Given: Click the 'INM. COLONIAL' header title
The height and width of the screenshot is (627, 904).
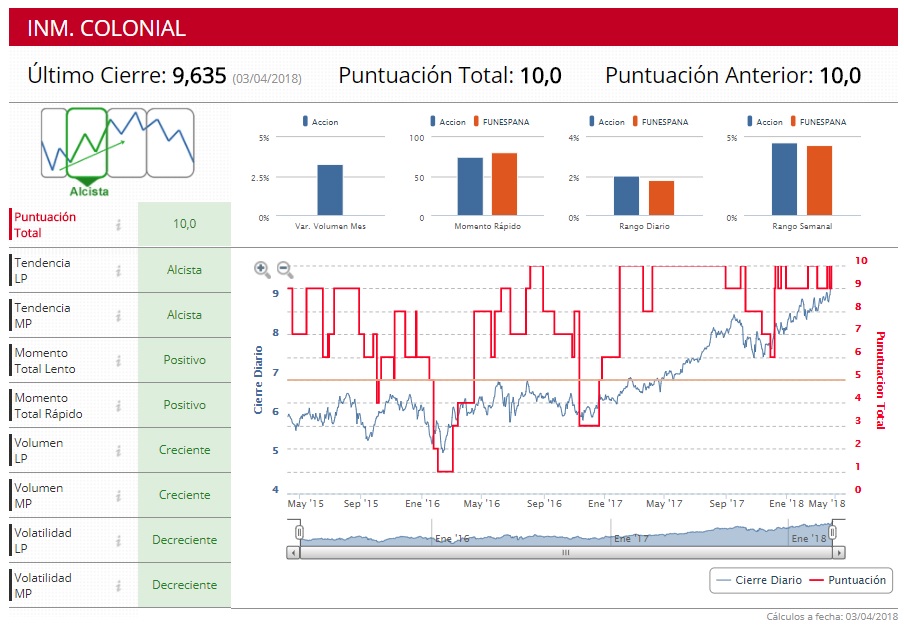Looking at the screenshot, I should coord(107,28).
